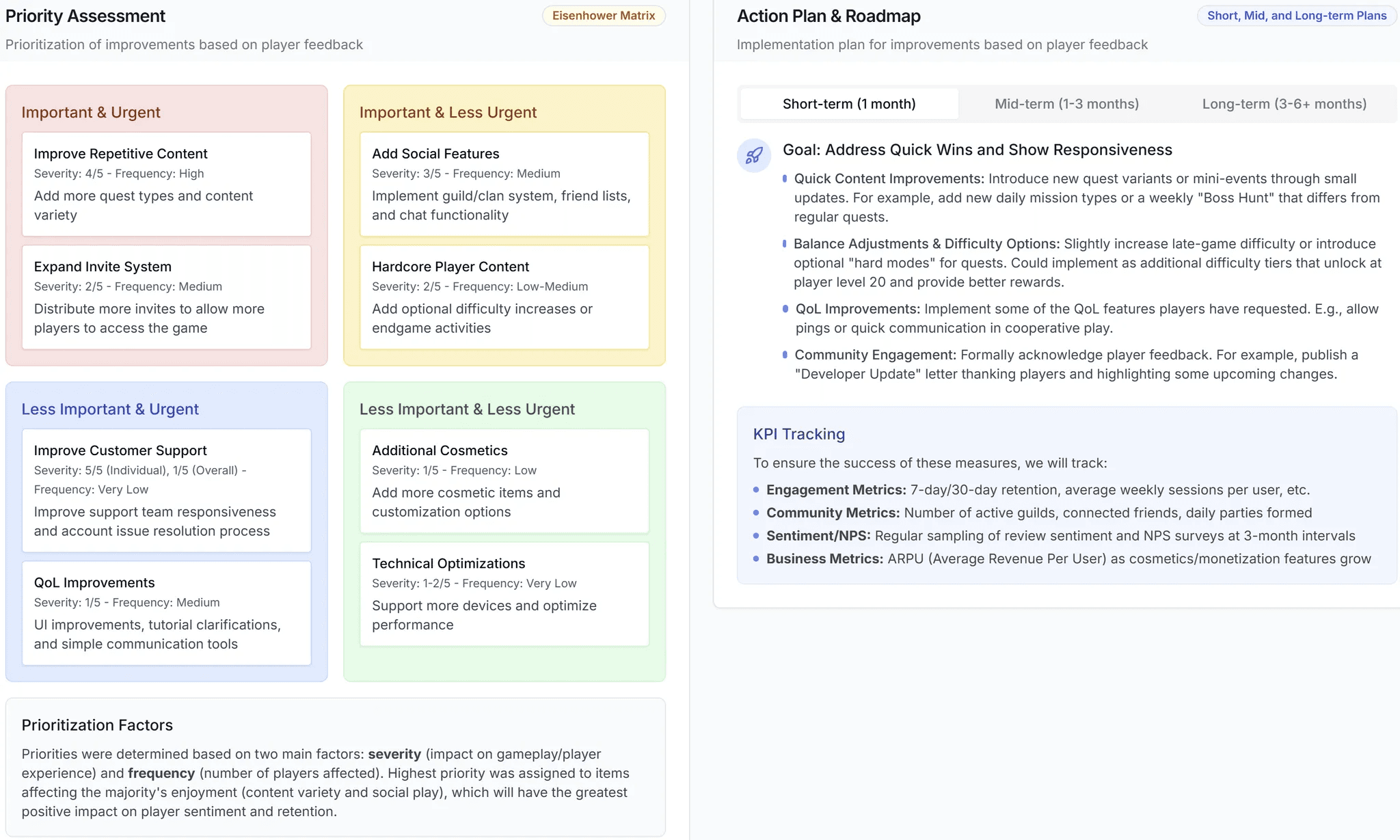The width and height of the screenshot is (1400, 840).
Task: Select the Expand Invite System card
Action: click(166, 297)
